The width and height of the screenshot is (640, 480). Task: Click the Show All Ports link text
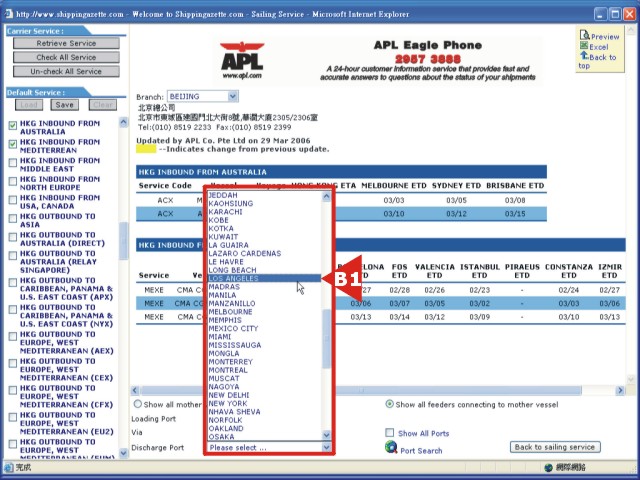pos(423,433)
